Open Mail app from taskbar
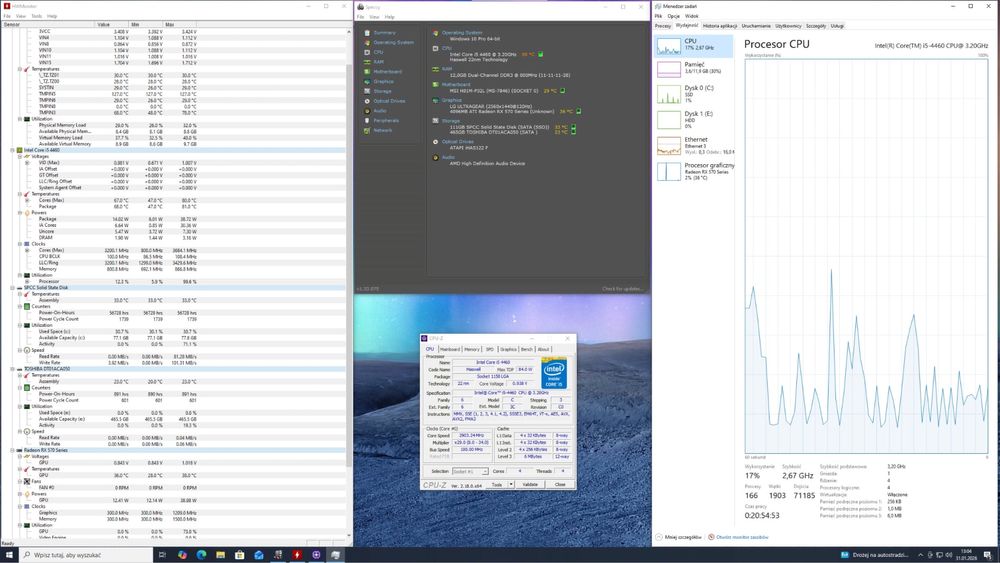The image size is (1000, 563). (259, 555)
